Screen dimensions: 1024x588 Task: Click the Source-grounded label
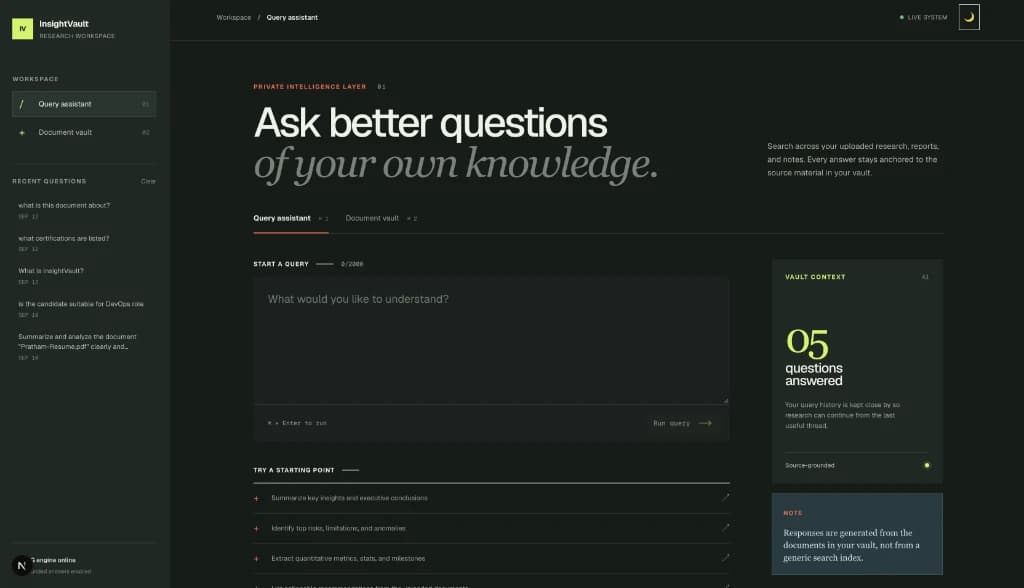click(810, 465)
